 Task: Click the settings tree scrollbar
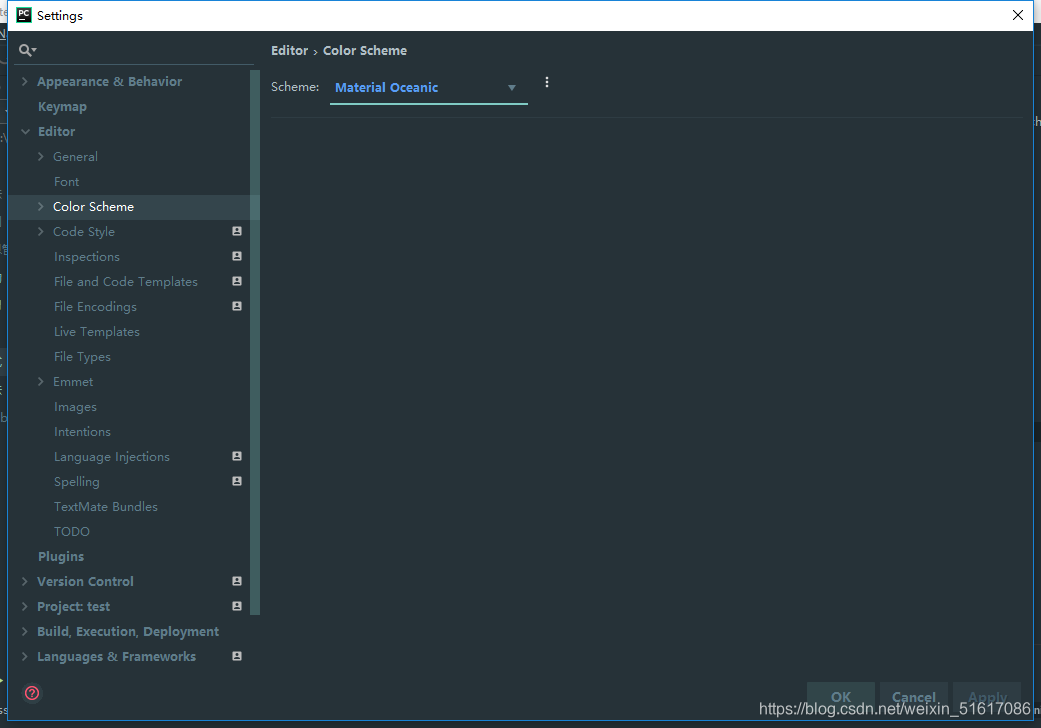point(255,342)
